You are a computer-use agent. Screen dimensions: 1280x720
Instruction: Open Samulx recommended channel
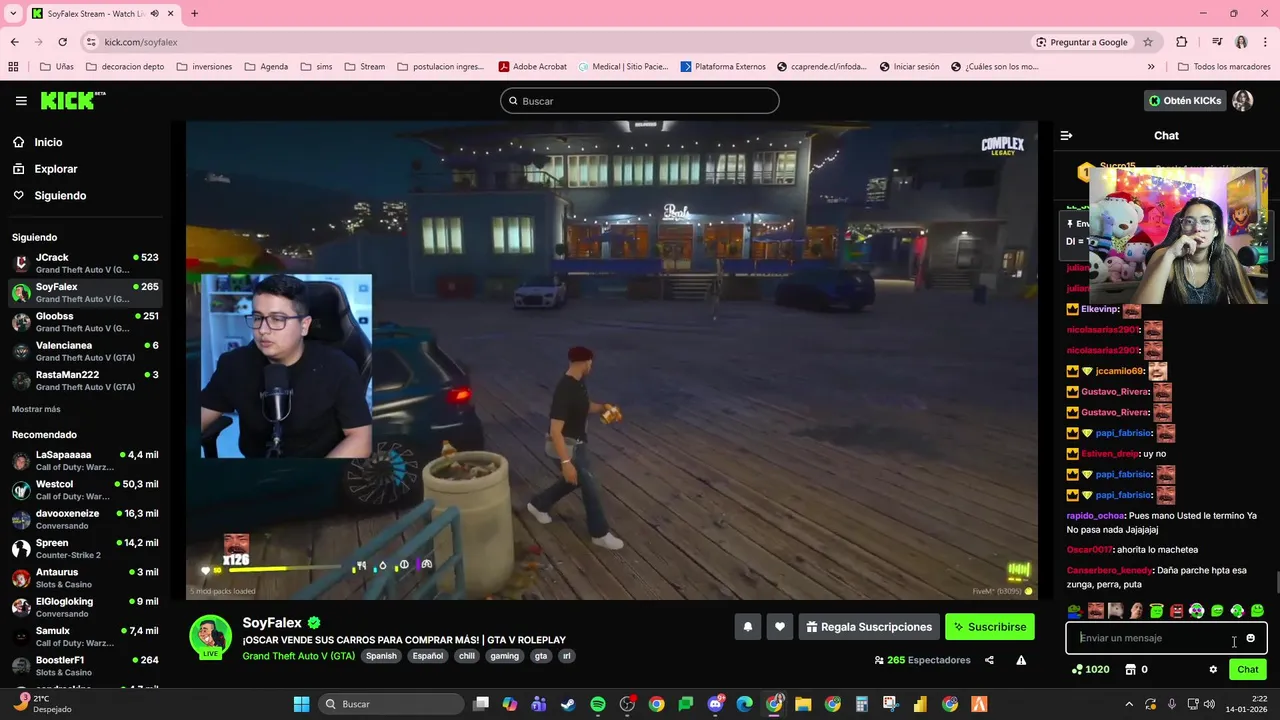click(85, 636)
